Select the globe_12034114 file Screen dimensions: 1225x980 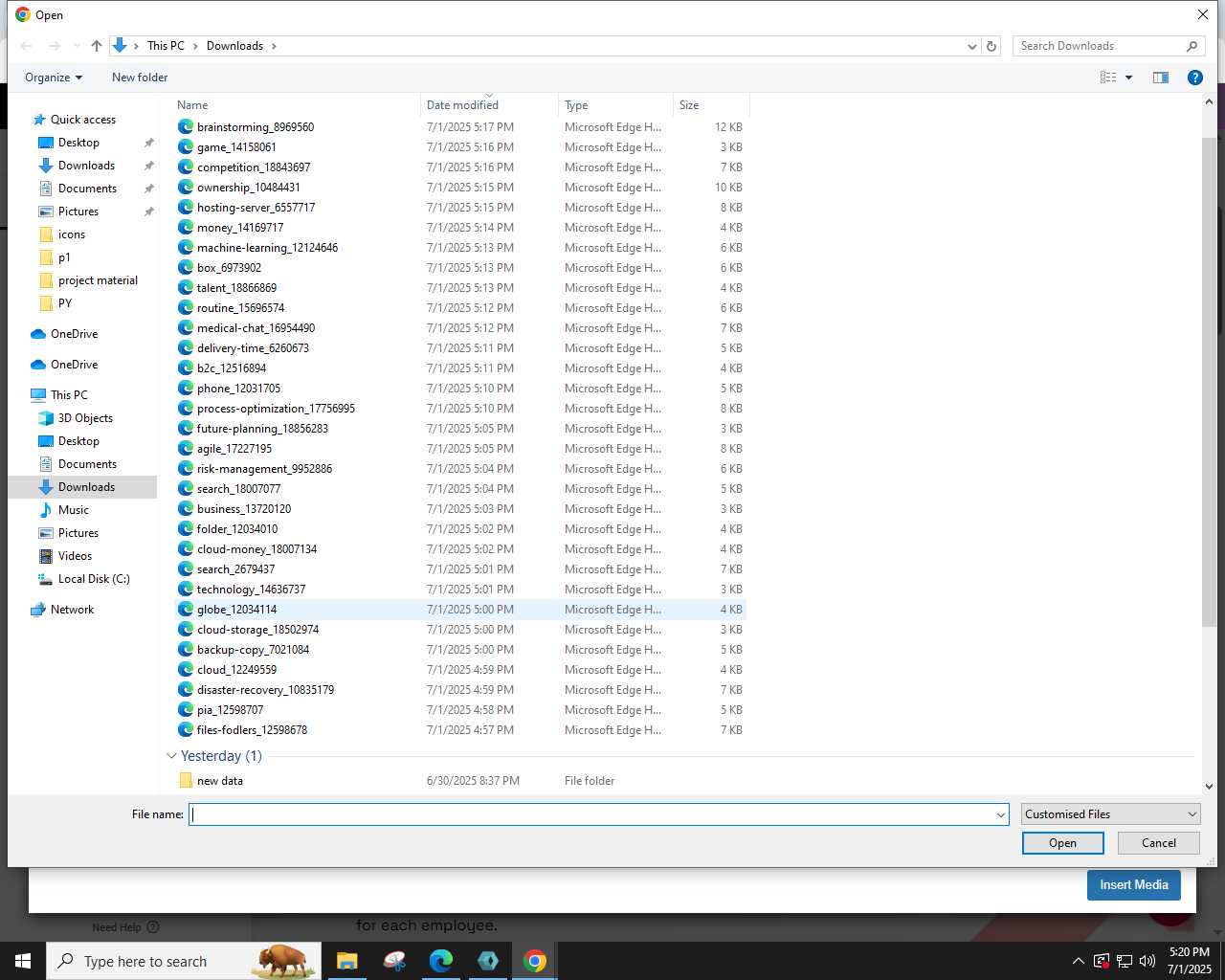236,610
